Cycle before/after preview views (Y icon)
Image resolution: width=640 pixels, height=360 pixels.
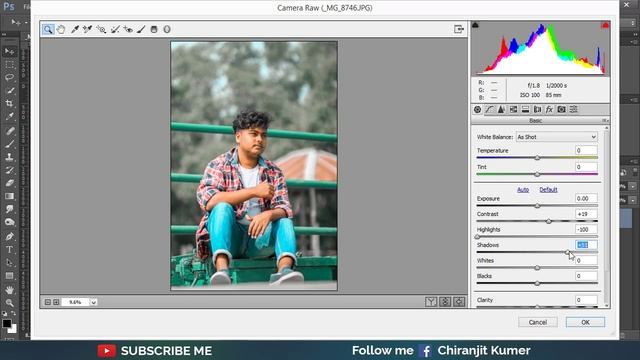point(431,302)
